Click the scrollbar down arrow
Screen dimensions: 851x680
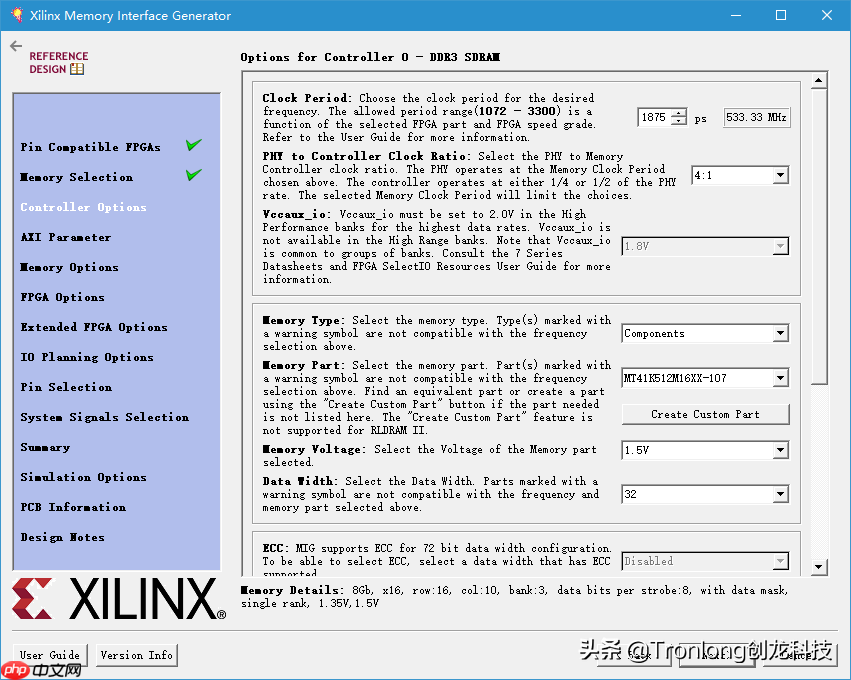click(819, 568)
